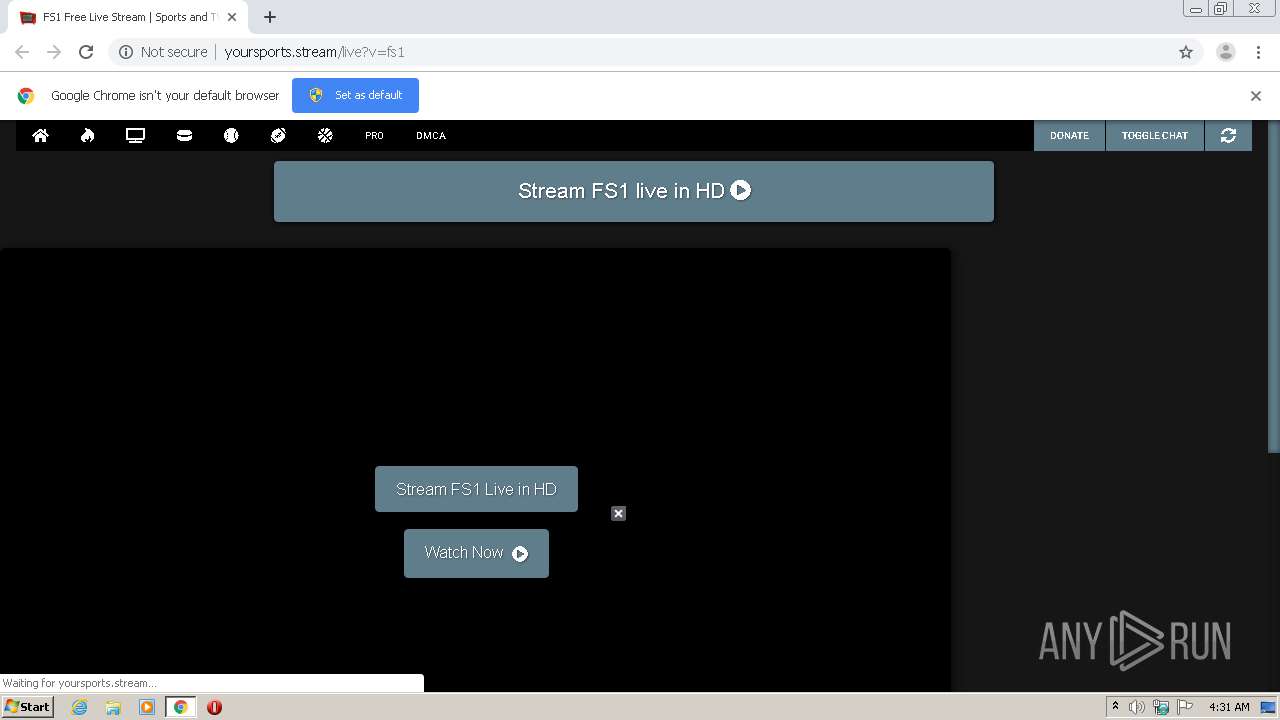Reload the current page

(86, 52)
